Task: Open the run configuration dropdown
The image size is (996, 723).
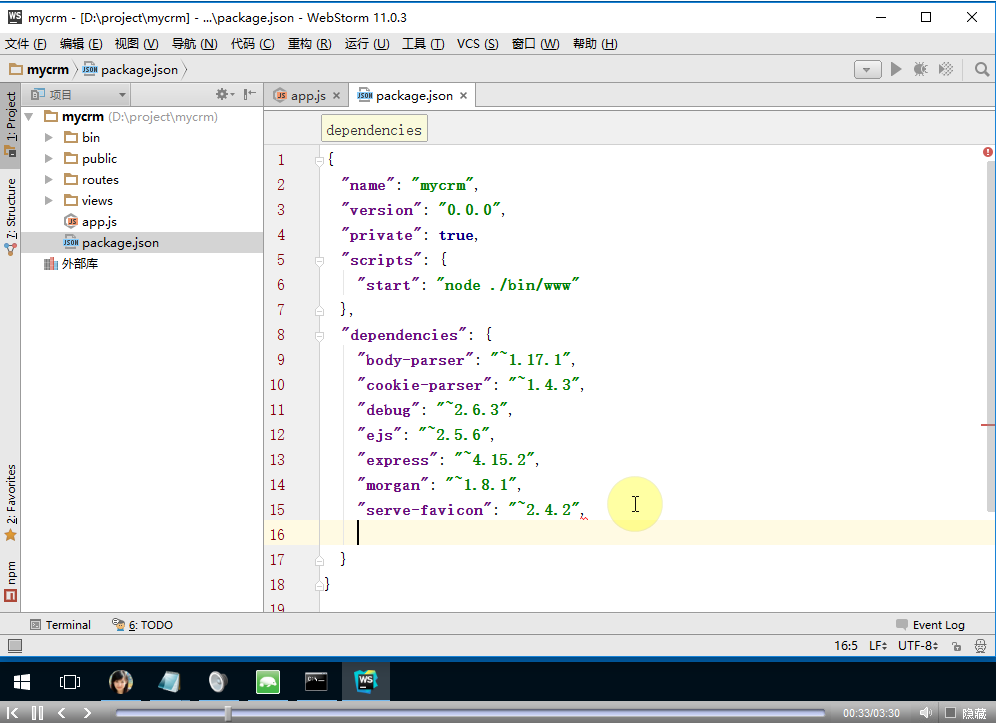Action: coord(867,69)
